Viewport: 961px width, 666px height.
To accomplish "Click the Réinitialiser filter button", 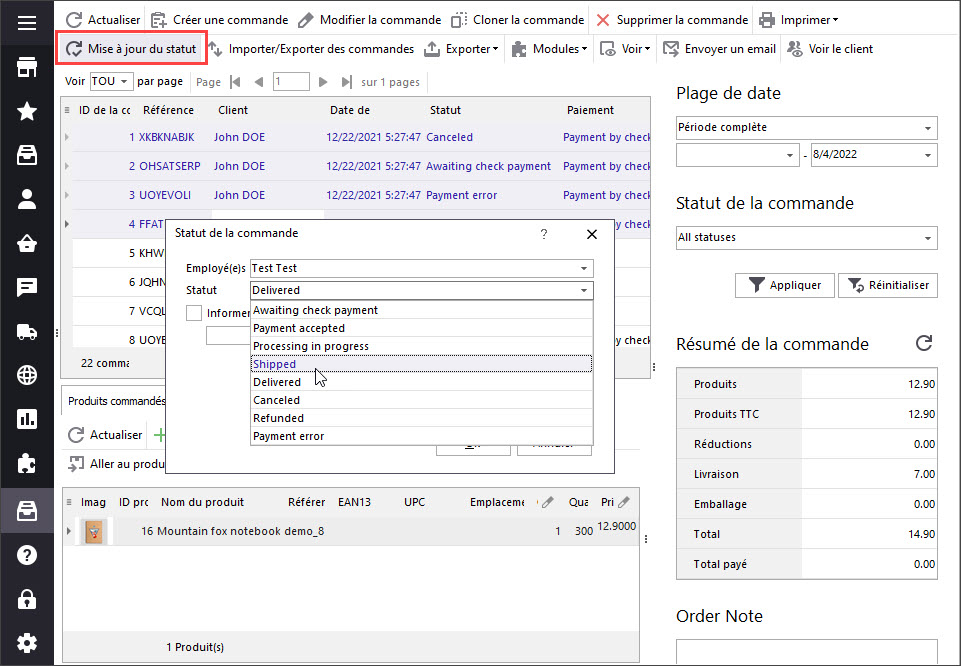I will [887, 285].
